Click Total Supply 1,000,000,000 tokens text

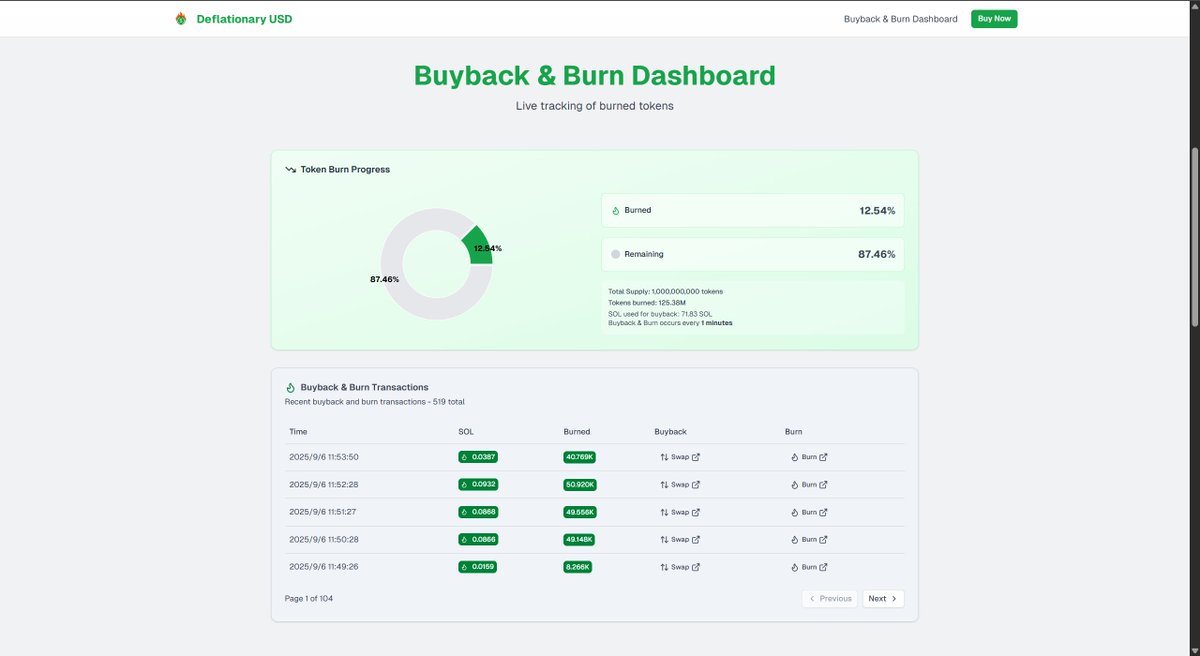click(665, 292)
